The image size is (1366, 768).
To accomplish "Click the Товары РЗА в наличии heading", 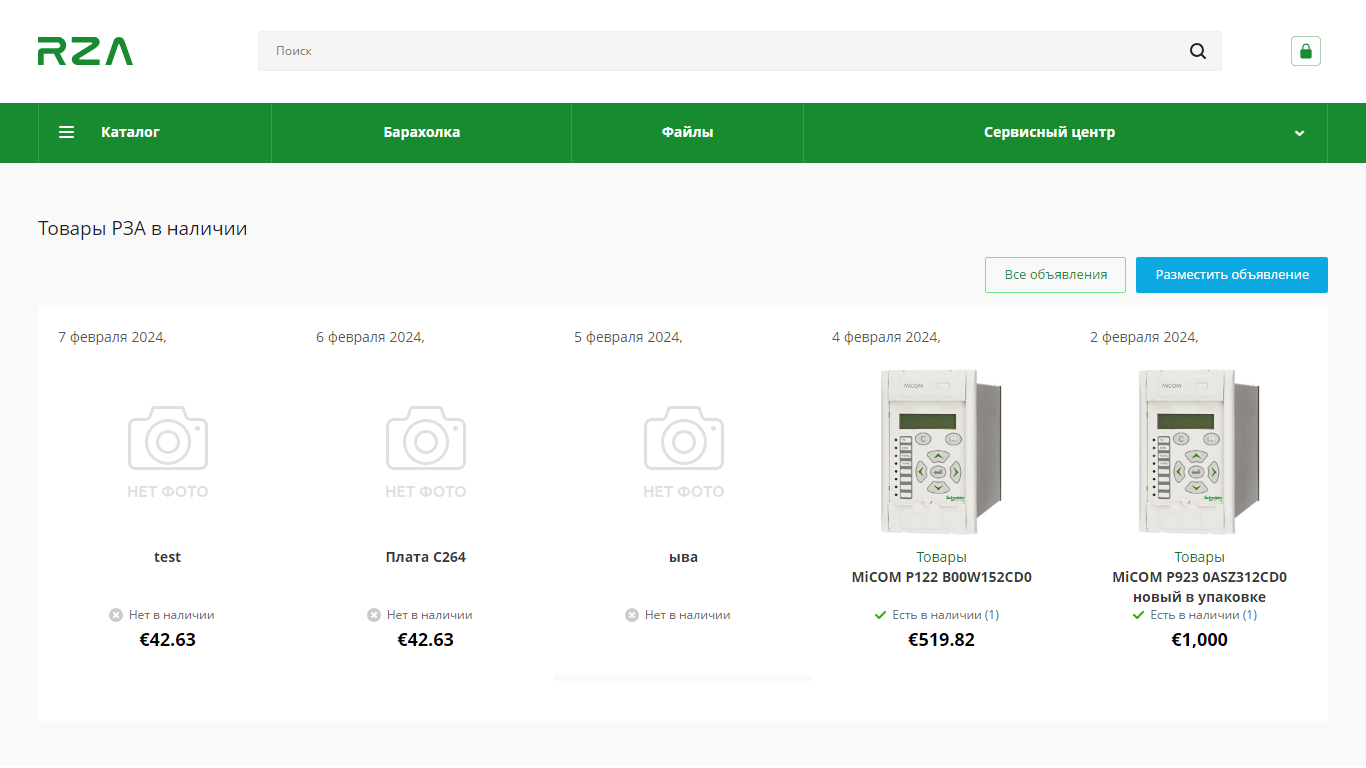I will [143, 228].
